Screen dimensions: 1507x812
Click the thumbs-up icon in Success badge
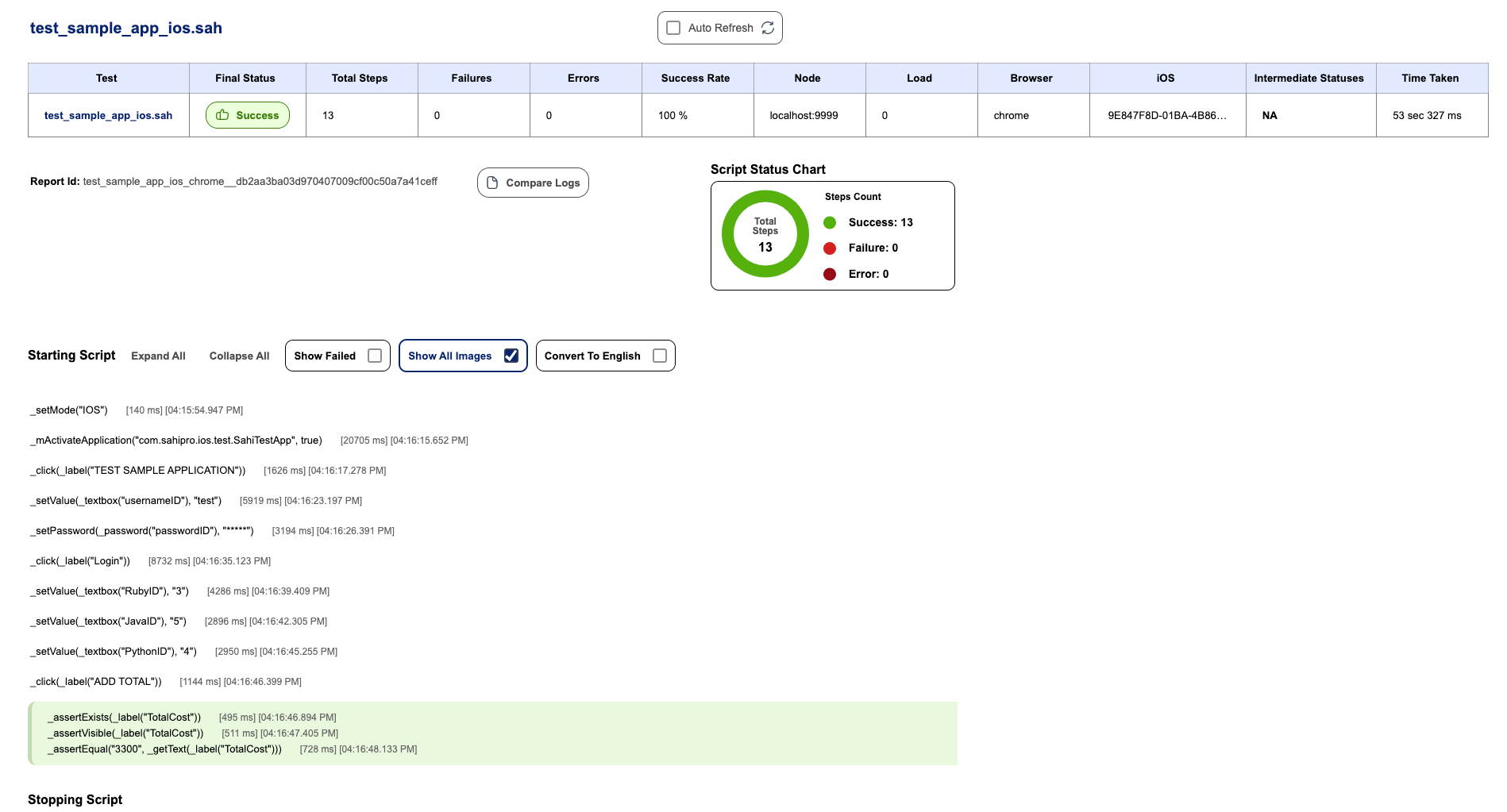[222, 115]
